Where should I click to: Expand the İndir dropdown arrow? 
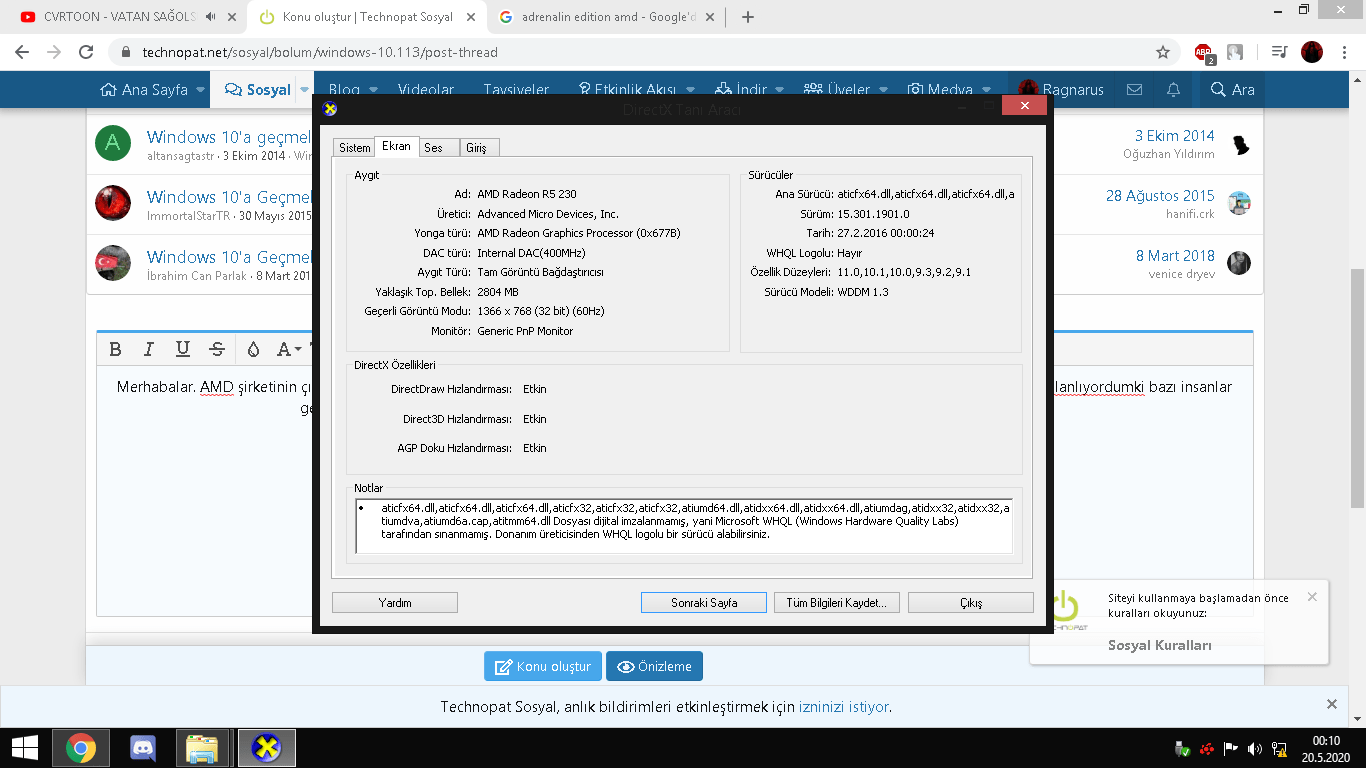pos(780,90)
